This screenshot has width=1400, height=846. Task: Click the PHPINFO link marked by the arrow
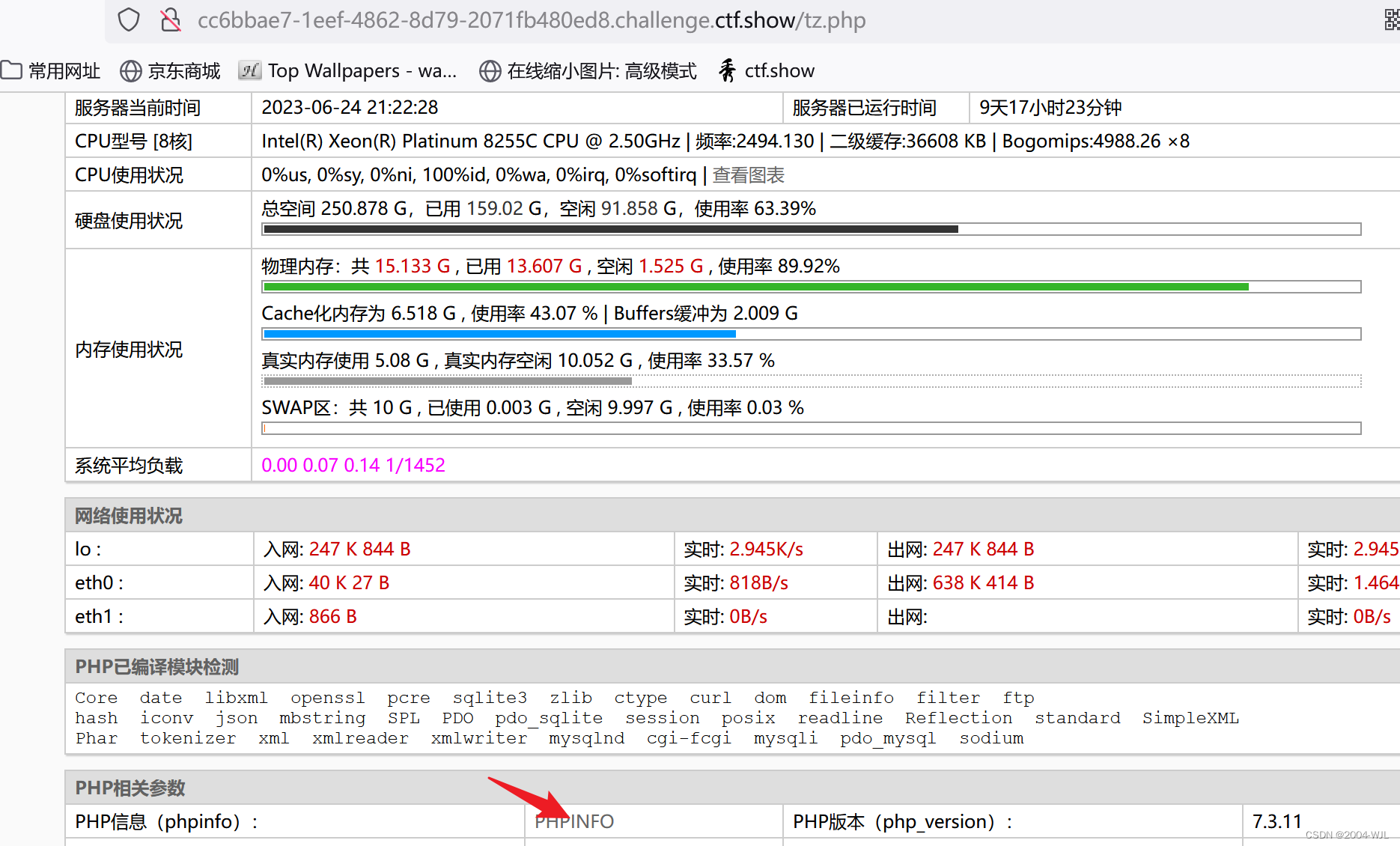pyautogui.click(x=573, y=821)
